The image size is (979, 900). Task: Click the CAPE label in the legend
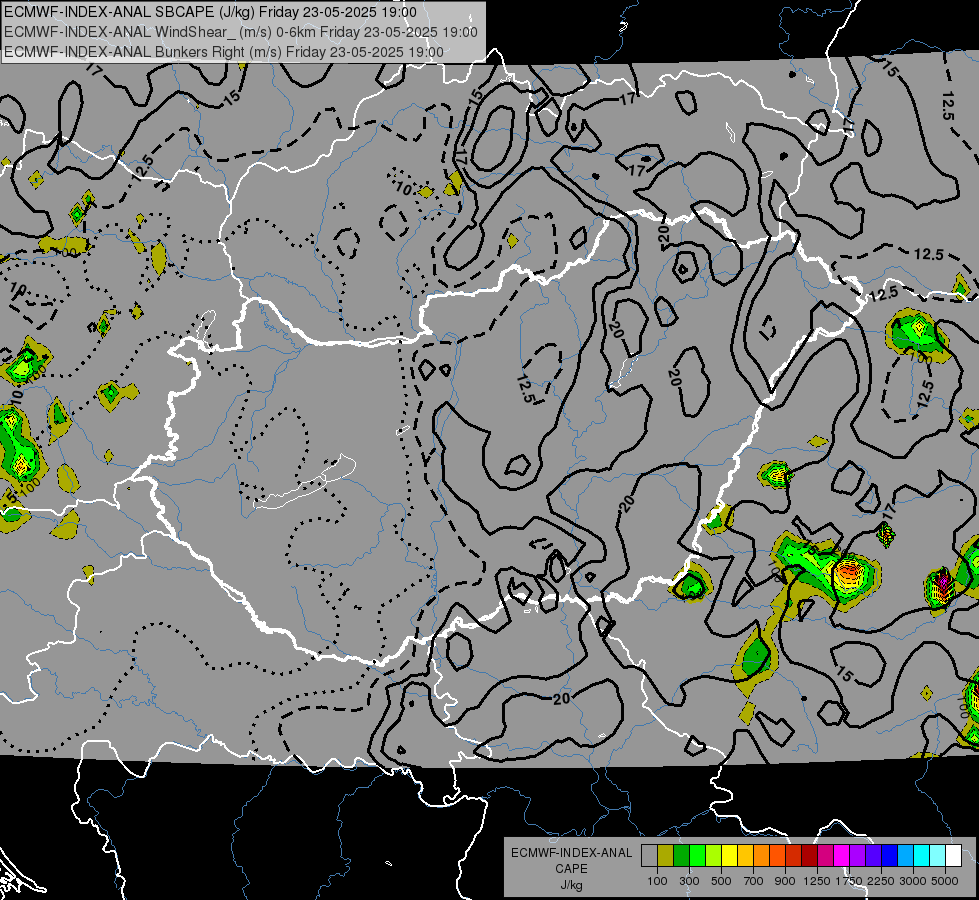[571, 869]
